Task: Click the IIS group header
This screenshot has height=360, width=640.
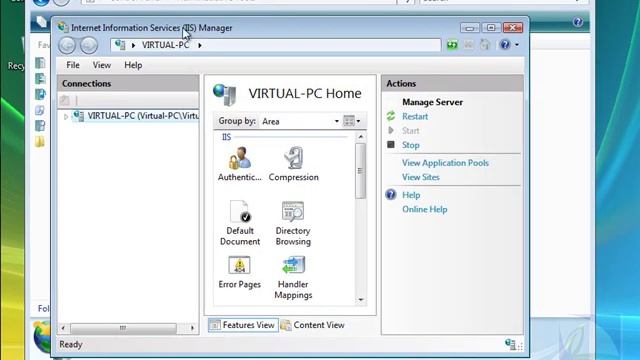Action: tap(226, 137)
